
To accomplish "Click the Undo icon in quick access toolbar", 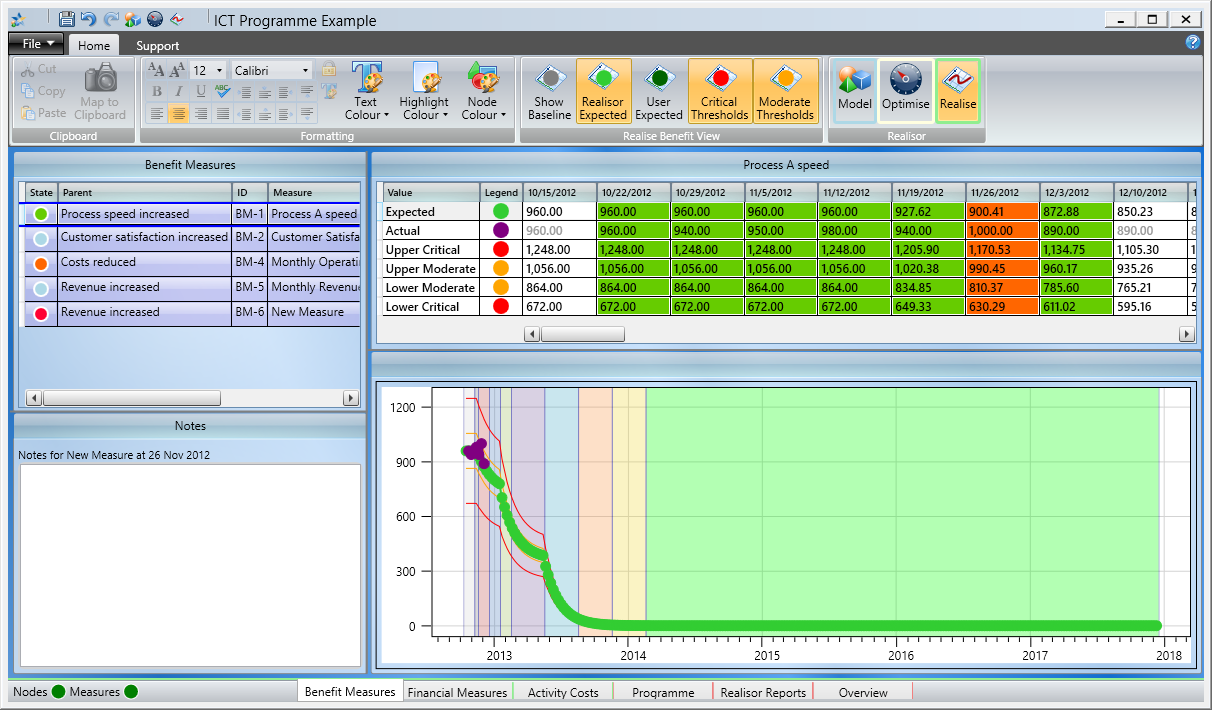I will click(x=88, y=17).
